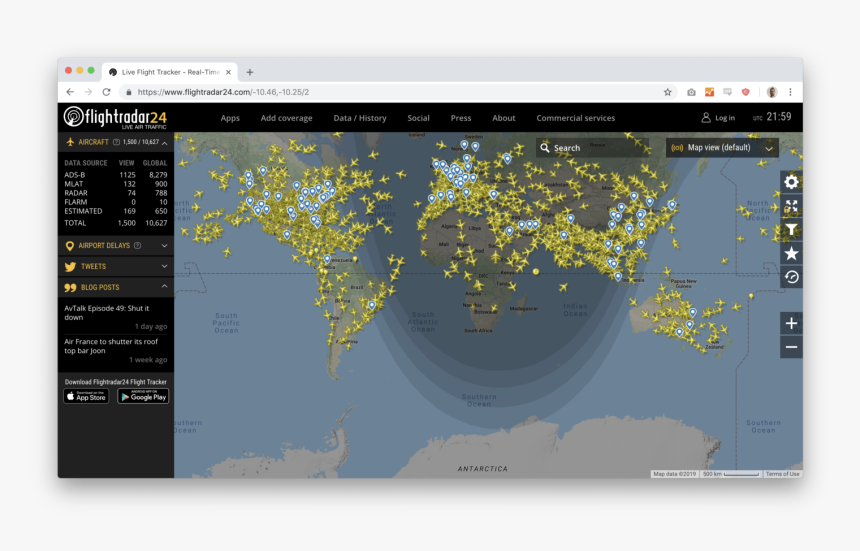Open the map settings gear

(791, 182)
